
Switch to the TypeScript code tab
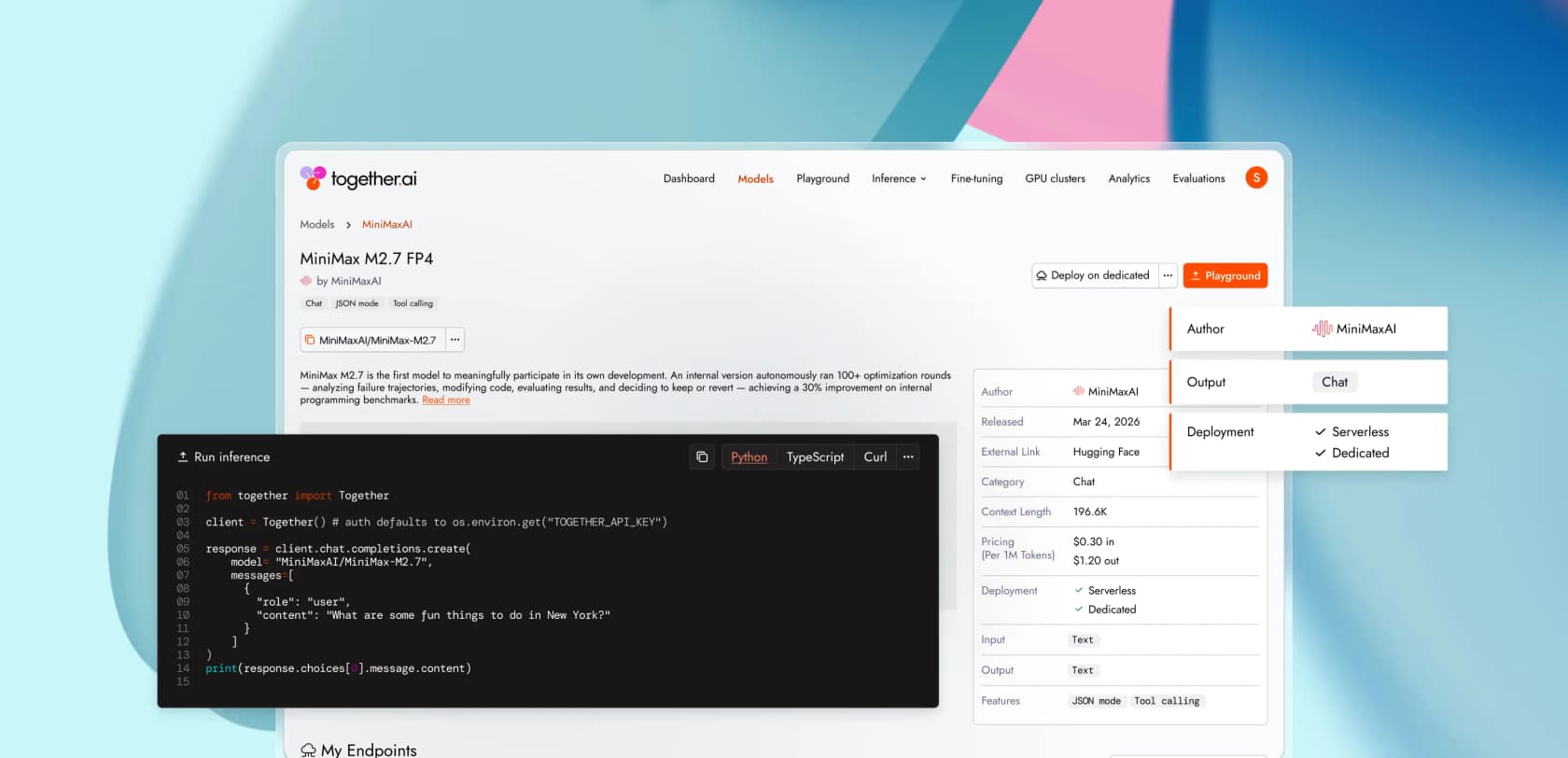pos(815,456)
